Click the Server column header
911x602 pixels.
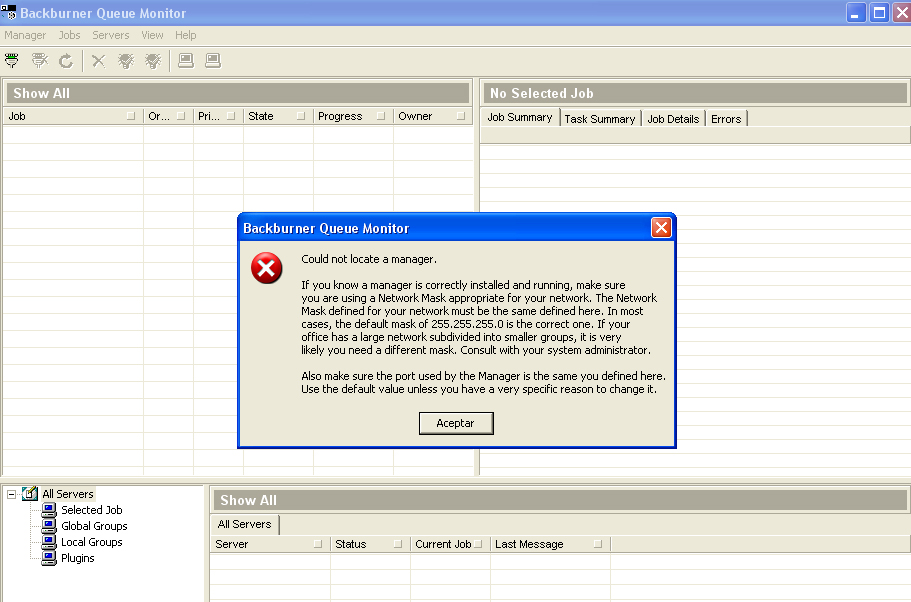tap(270, 544)
